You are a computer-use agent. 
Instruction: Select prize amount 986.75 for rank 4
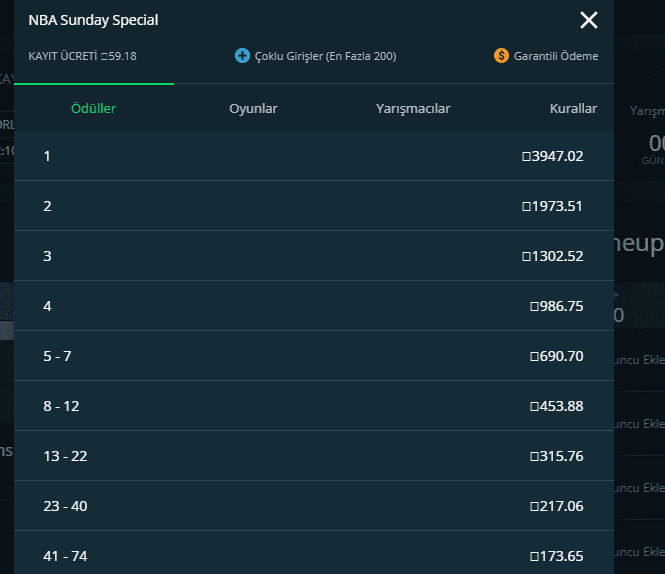click(x=557, y=306)
